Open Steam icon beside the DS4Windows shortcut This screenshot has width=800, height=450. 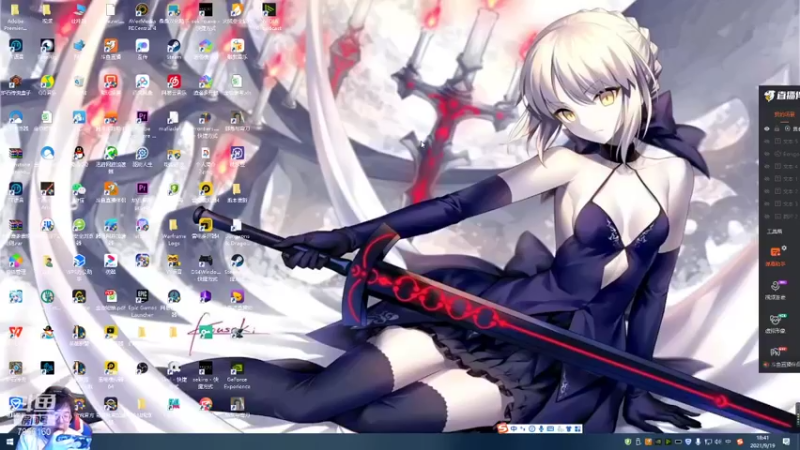tap(237, 261)
